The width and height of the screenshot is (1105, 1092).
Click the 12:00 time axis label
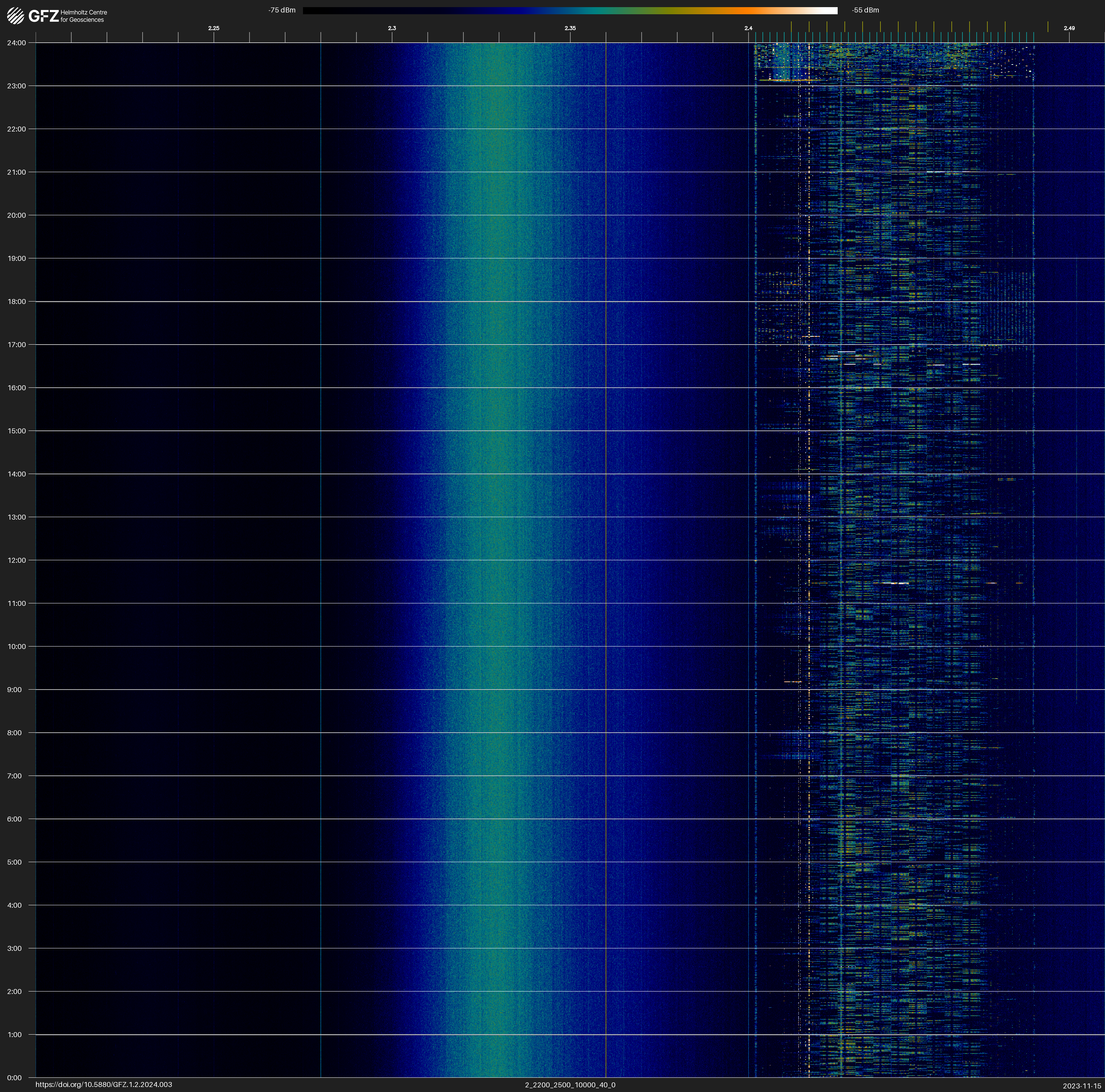point(17,560)
